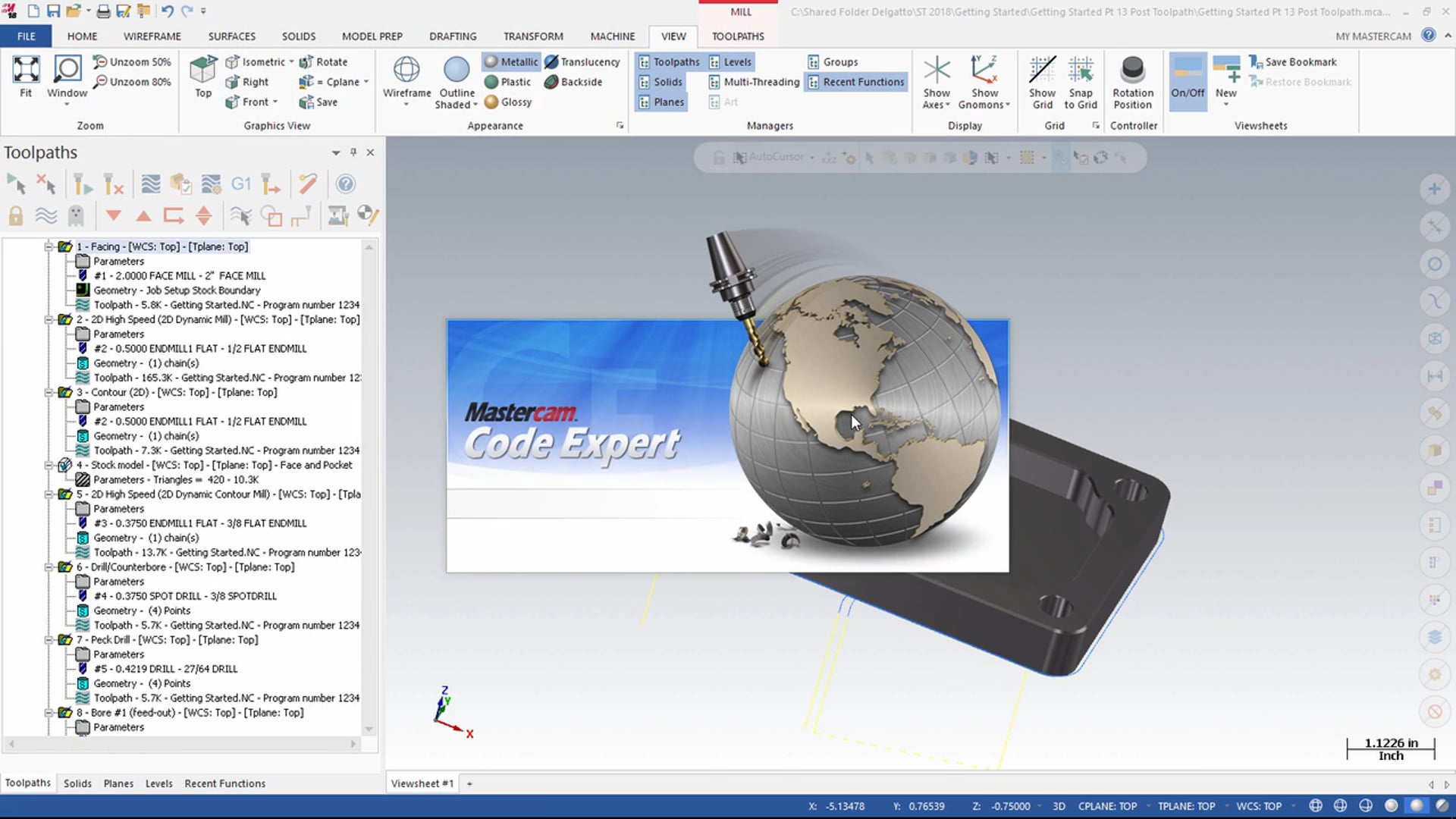
Task: Click Unzoom 50% button
Action: (x=132, y=62)
